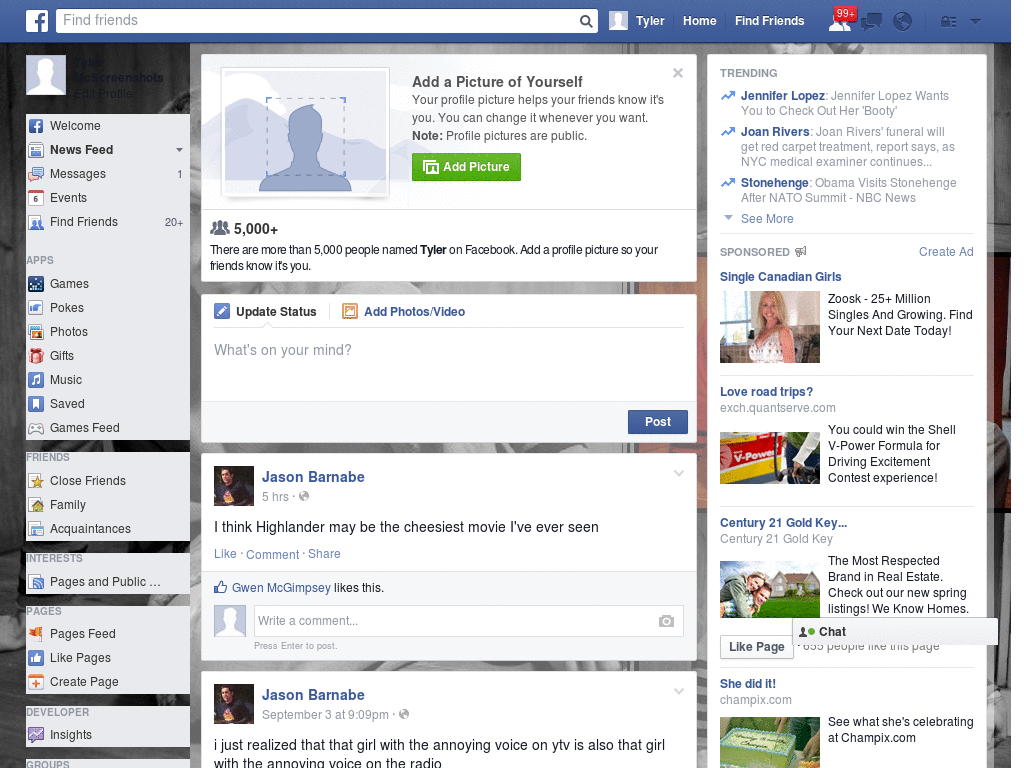The image size is (1024, 768).
Task: Click the Games app icon
Action: 36,284
